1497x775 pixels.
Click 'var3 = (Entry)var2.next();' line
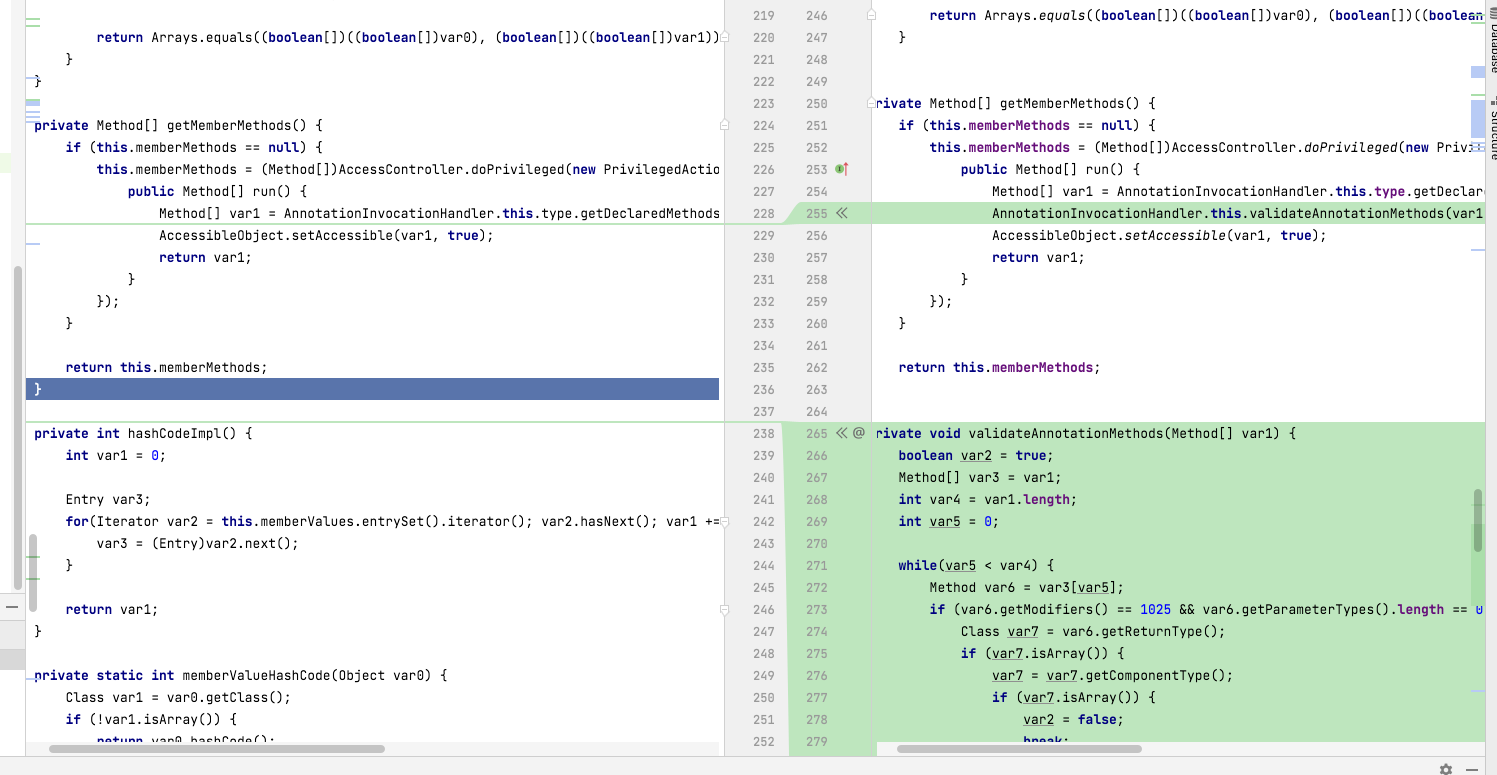pos(198,543)
